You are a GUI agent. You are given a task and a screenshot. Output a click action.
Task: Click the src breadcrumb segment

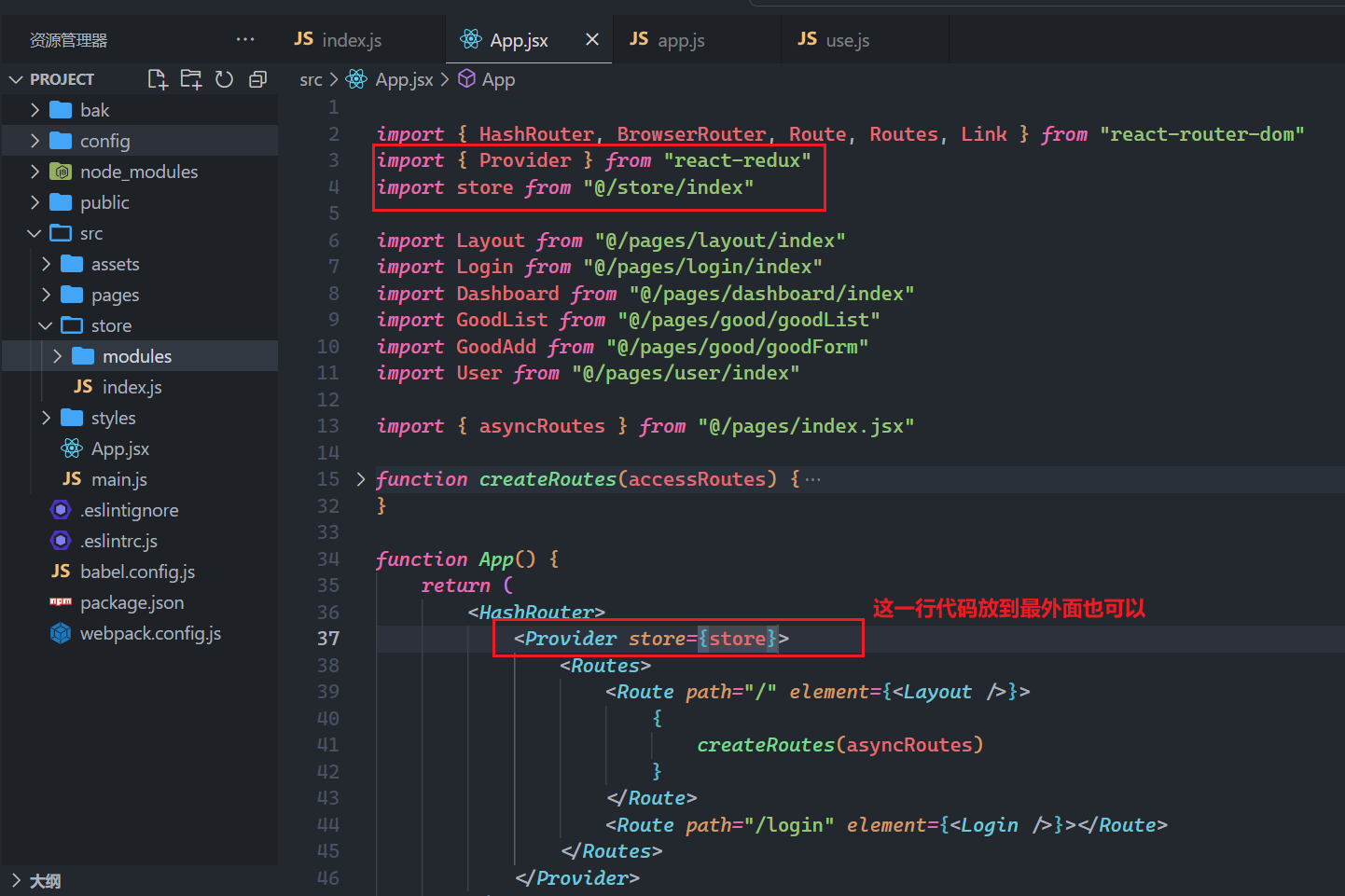click(x=311, y=80)
